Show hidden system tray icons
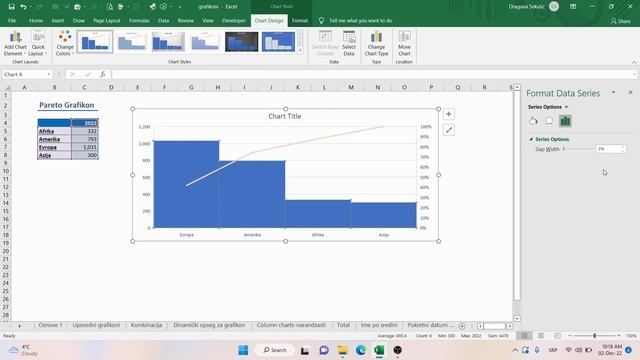This screenshot has width=640, height=360. [515, 350]
